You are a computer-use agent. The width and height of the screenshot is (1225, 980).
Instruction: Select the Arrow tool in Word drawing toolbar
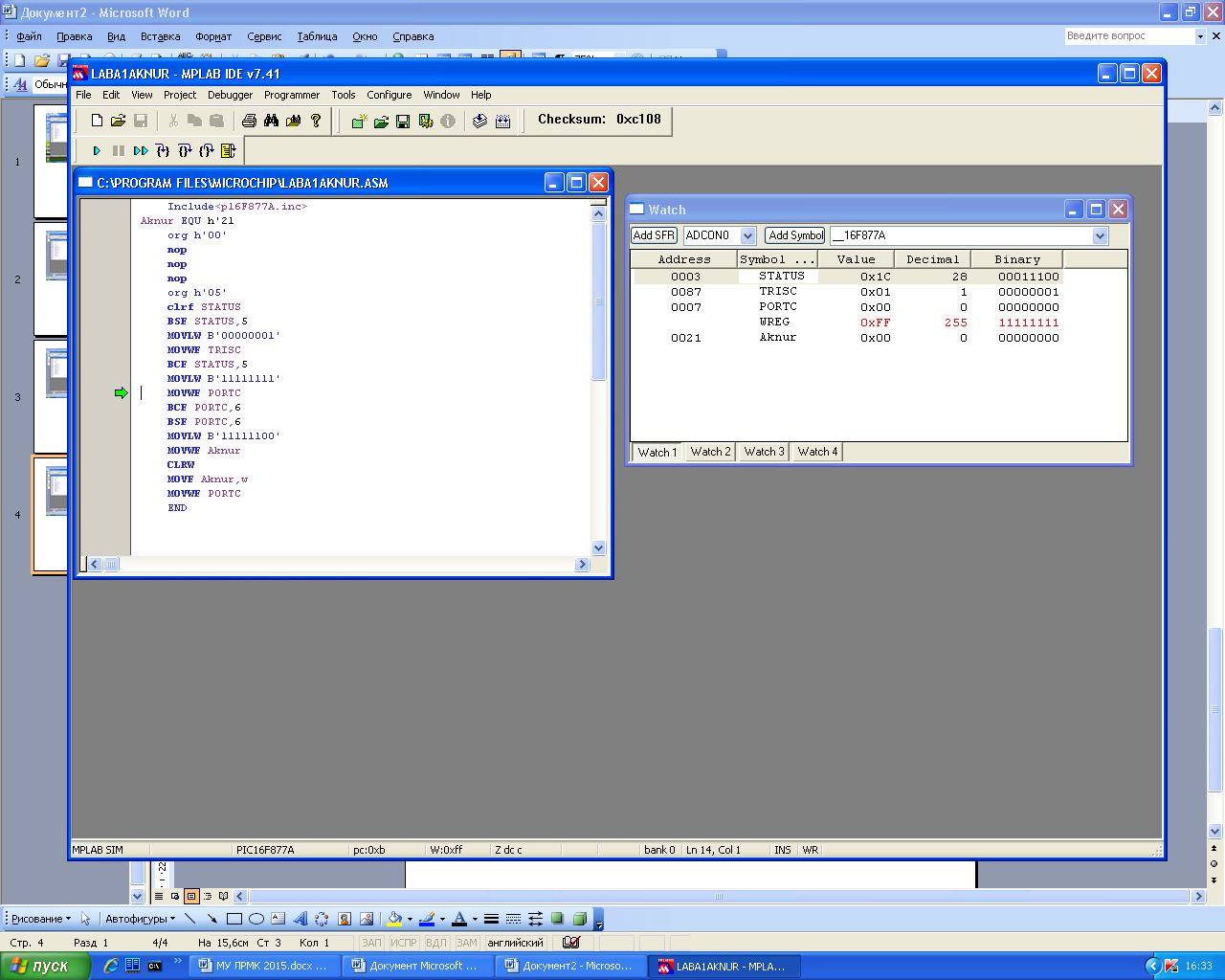pyautogui.click(x=212, y=919)
